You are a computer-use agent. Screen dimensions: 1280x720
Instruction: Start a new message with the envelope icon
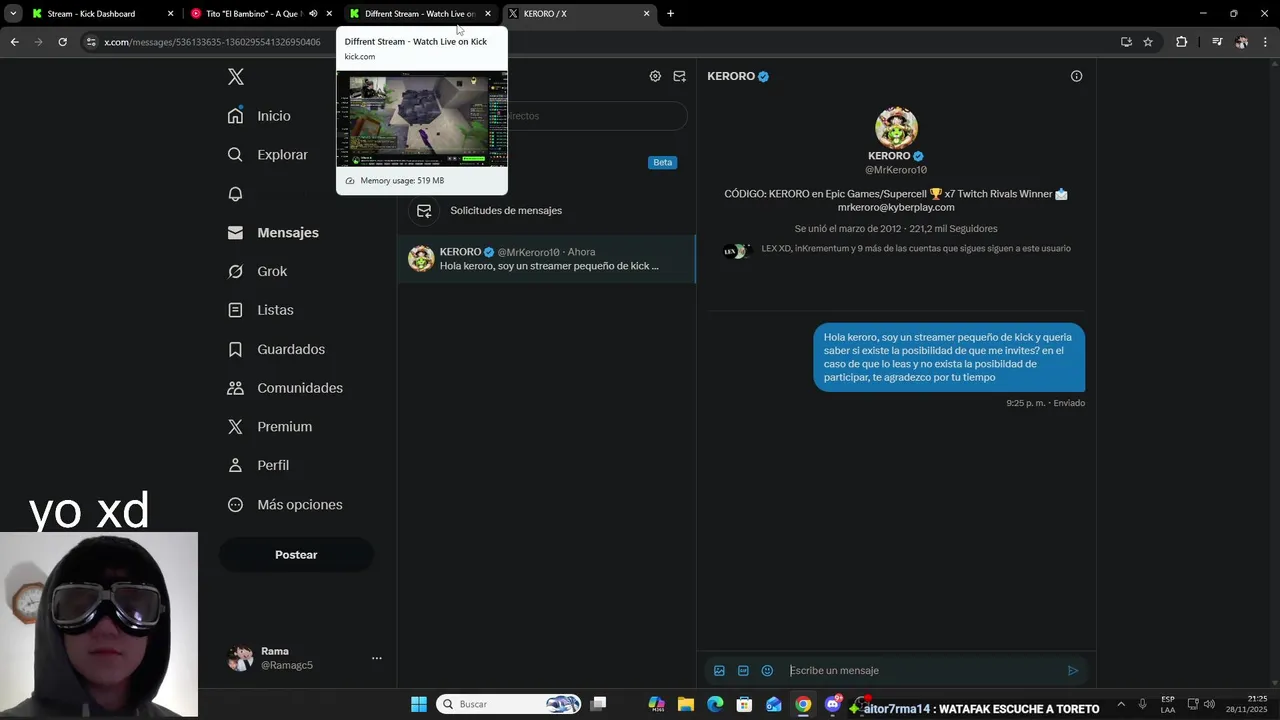tap(680, 76)
